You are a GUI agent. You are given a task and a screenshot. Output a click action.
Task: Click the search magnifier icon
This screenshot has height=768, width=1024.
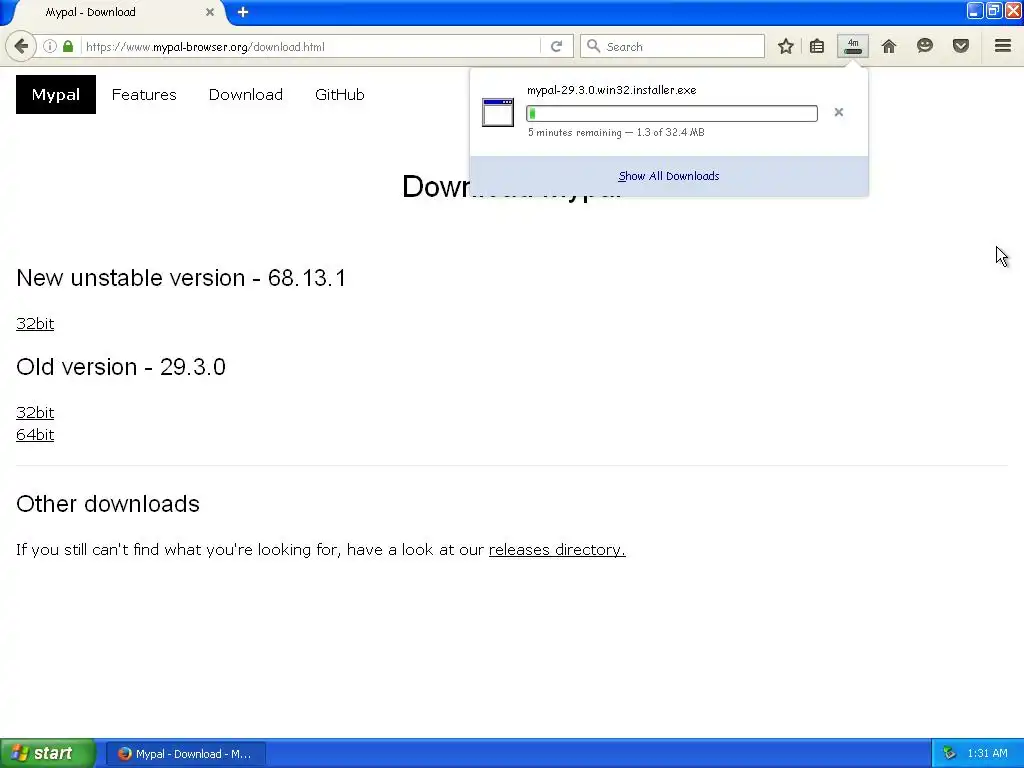(x=593, y=46)
